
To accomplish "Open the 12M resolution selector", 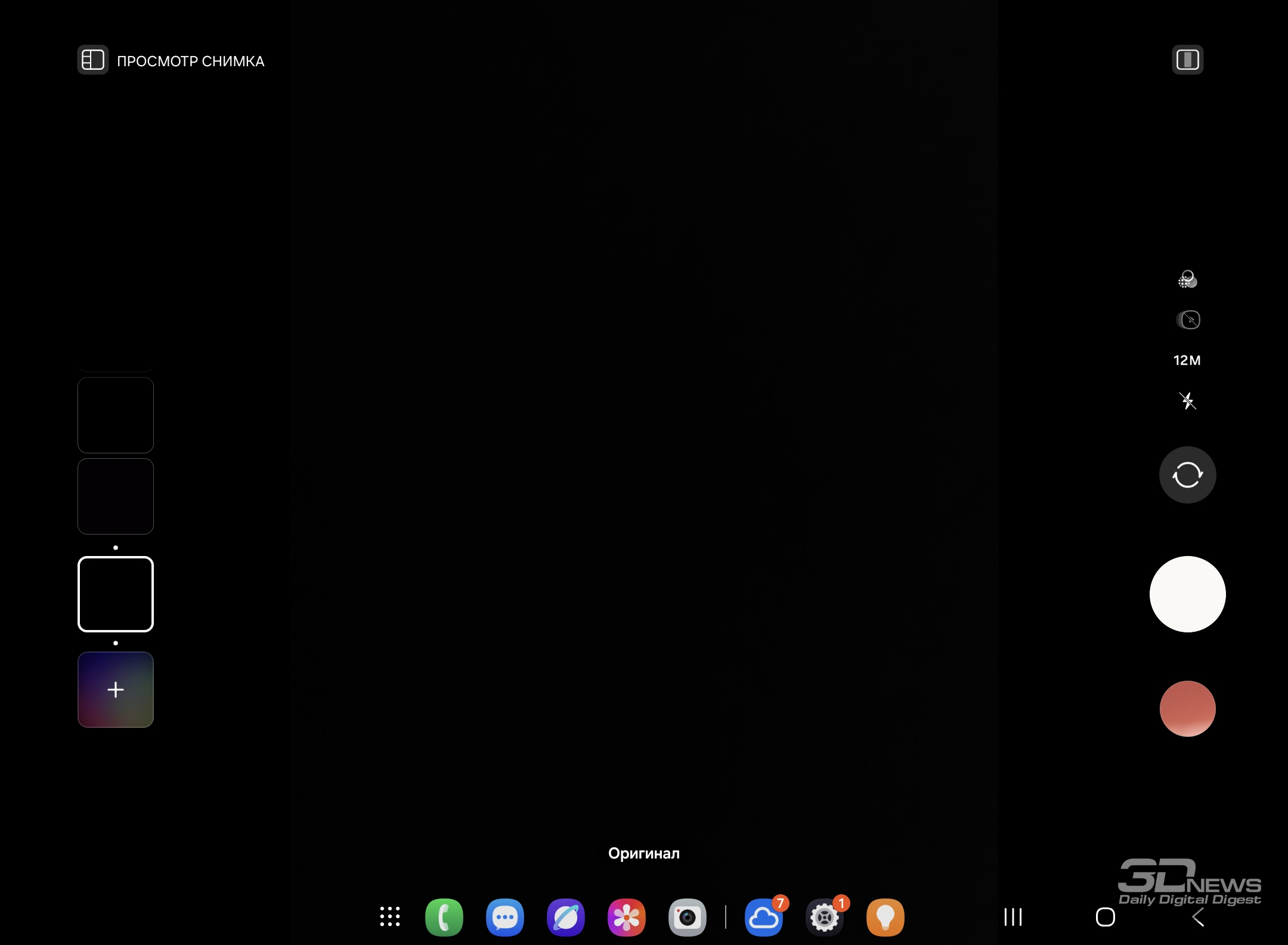I will pyautogui.click(x=1187, y=360).
